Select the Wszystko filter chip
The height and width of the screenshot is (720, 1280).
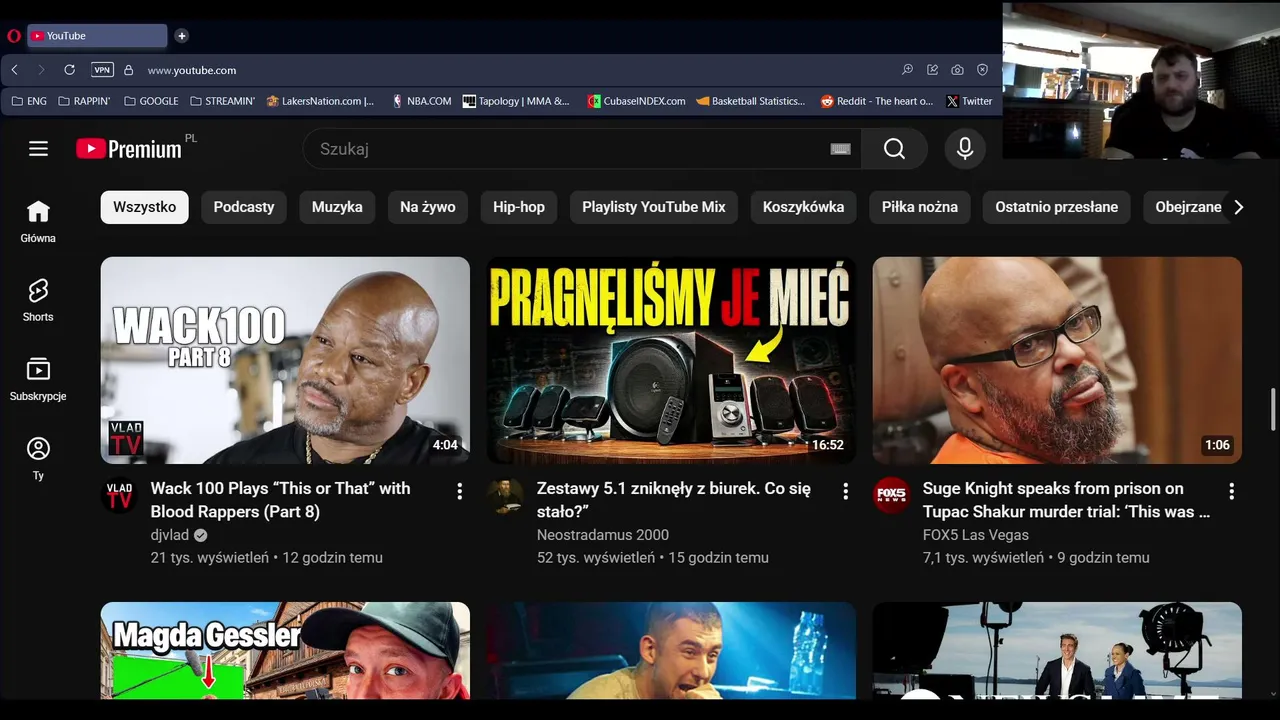(144, 207)
